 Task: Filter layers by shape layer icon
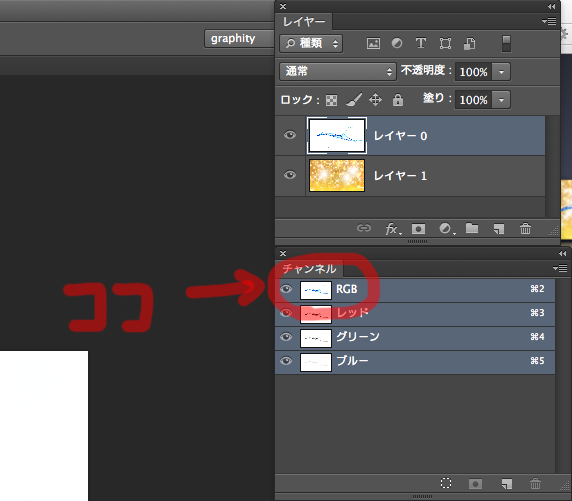[x=445, y=43]
